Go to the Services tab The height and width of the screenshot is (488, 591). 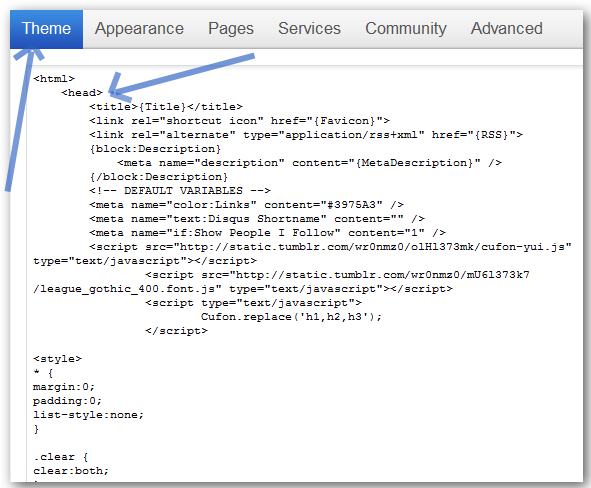[309, 29]
